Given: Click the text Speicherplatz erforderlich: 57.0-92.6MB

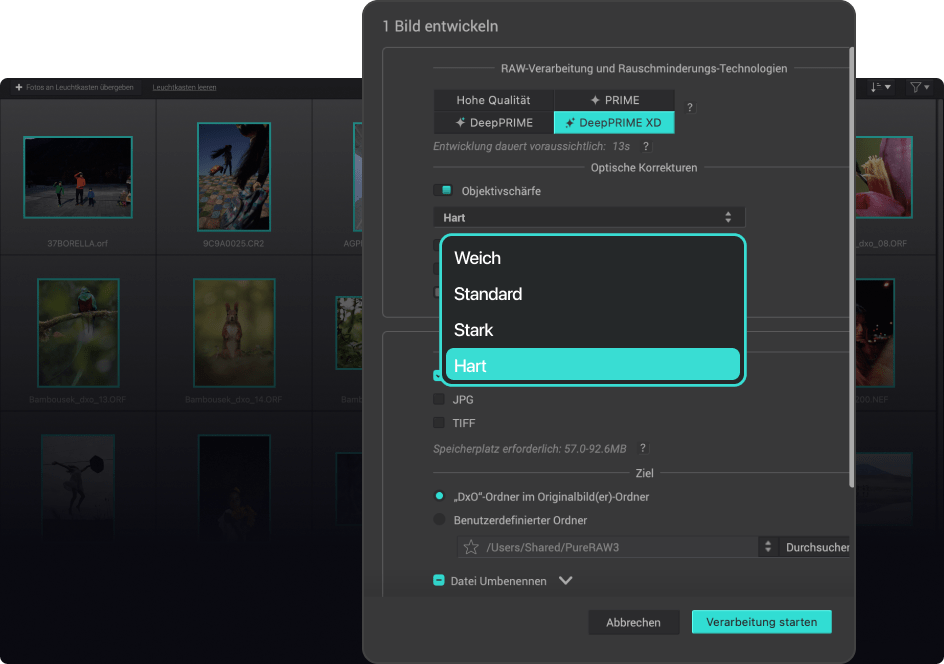Looking at the screenshot, I should click(530, 448).
